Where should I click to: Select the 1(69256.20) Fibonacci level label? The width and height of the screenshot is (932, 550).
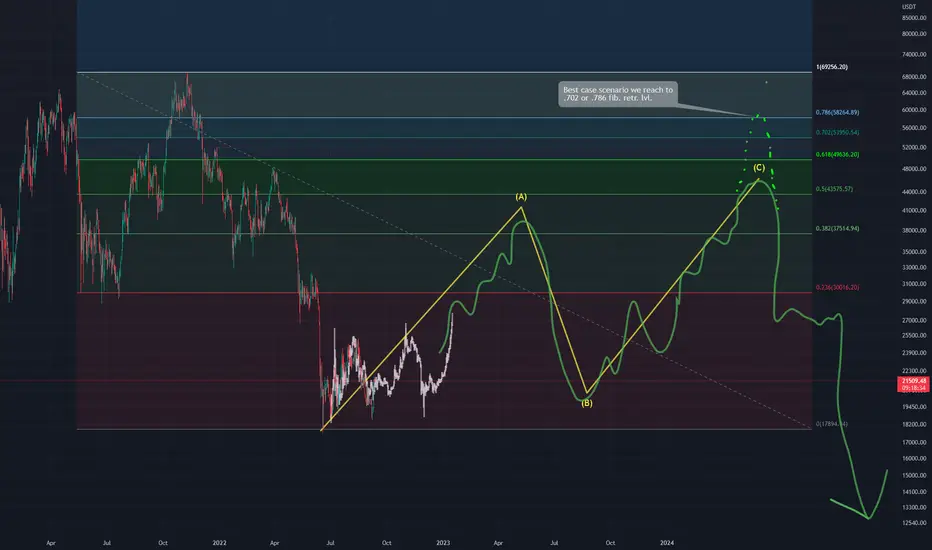click(x=832, y=67)
